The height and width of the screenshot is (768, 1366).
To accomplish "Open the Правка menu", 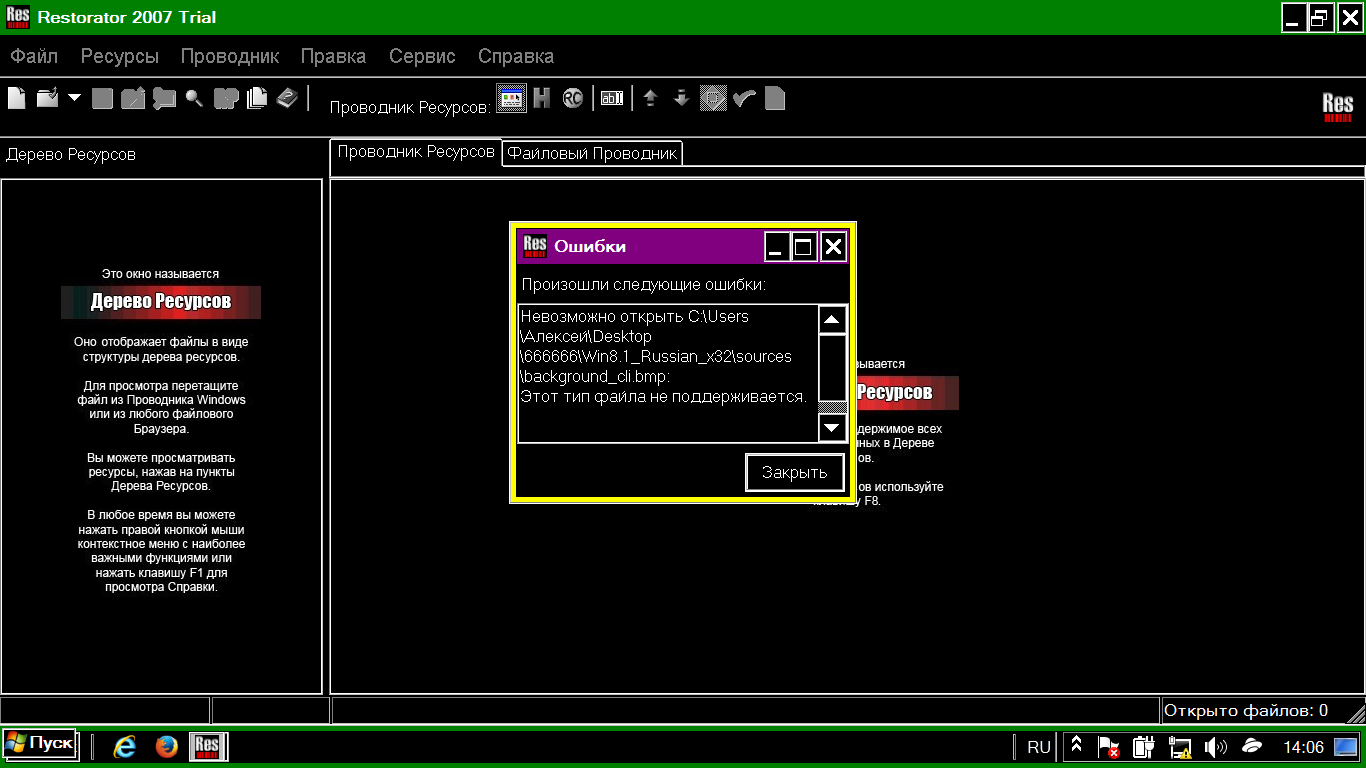I will pos(333,56).
